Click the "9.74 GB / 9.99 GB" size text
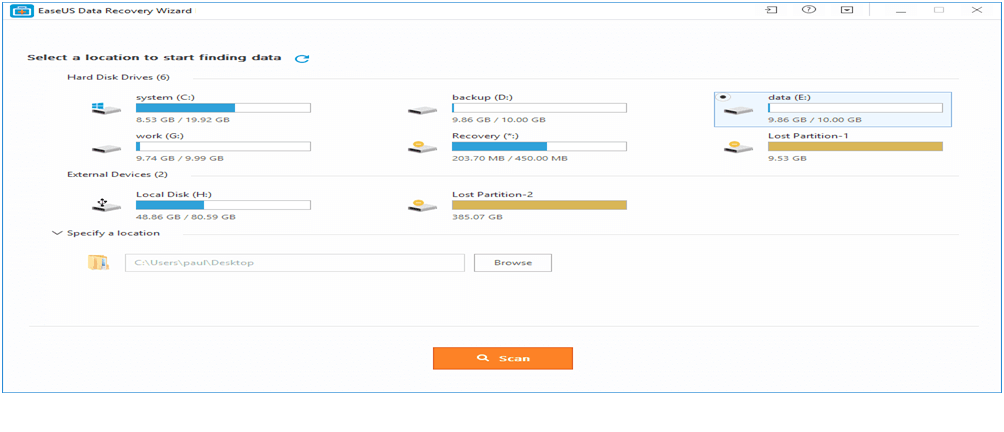The width and height of the screenshot is (1004, 432). pos(180,158)
